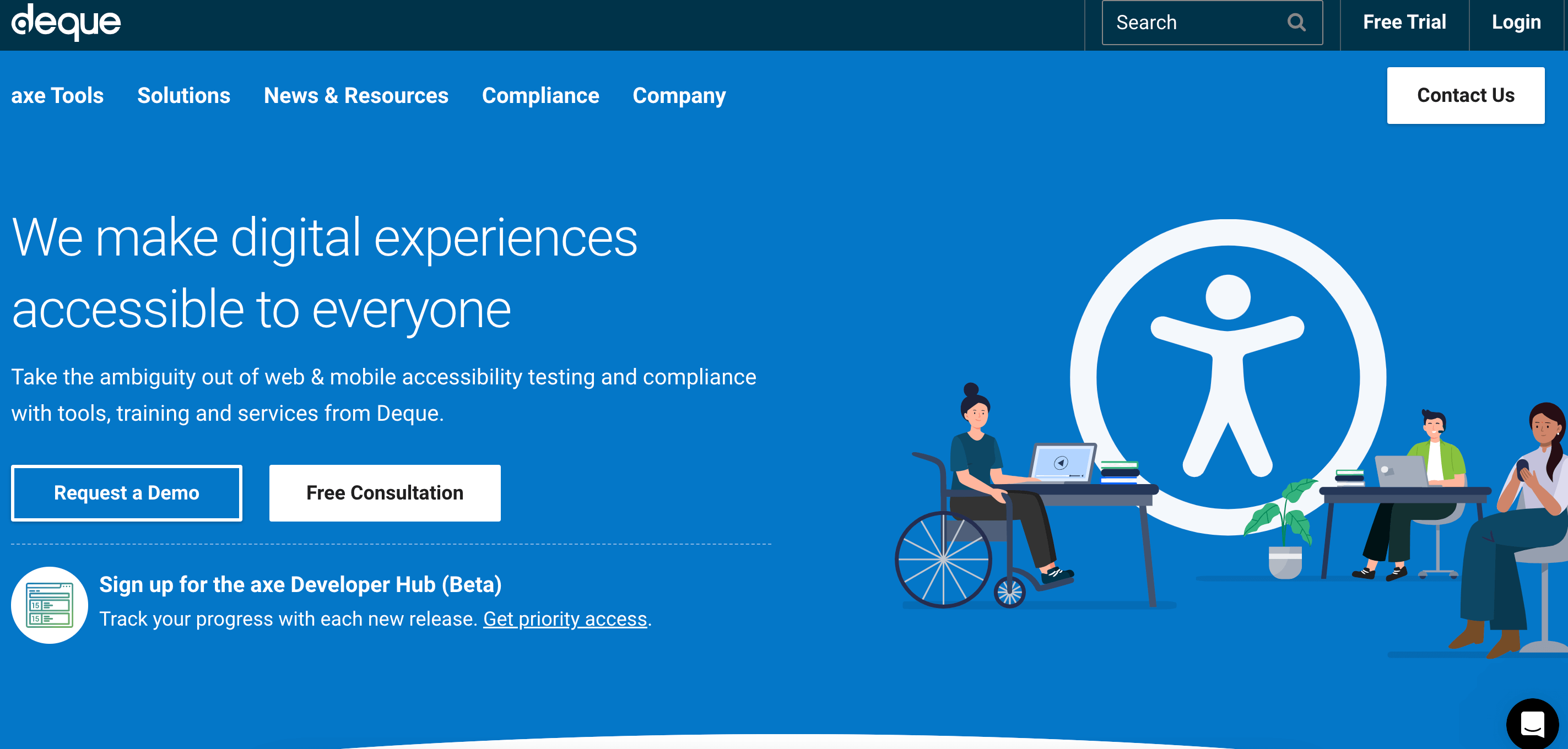The image size is (1568, 749).
Task: Click the Free Consultation button
Action: (x=385, y=493)
